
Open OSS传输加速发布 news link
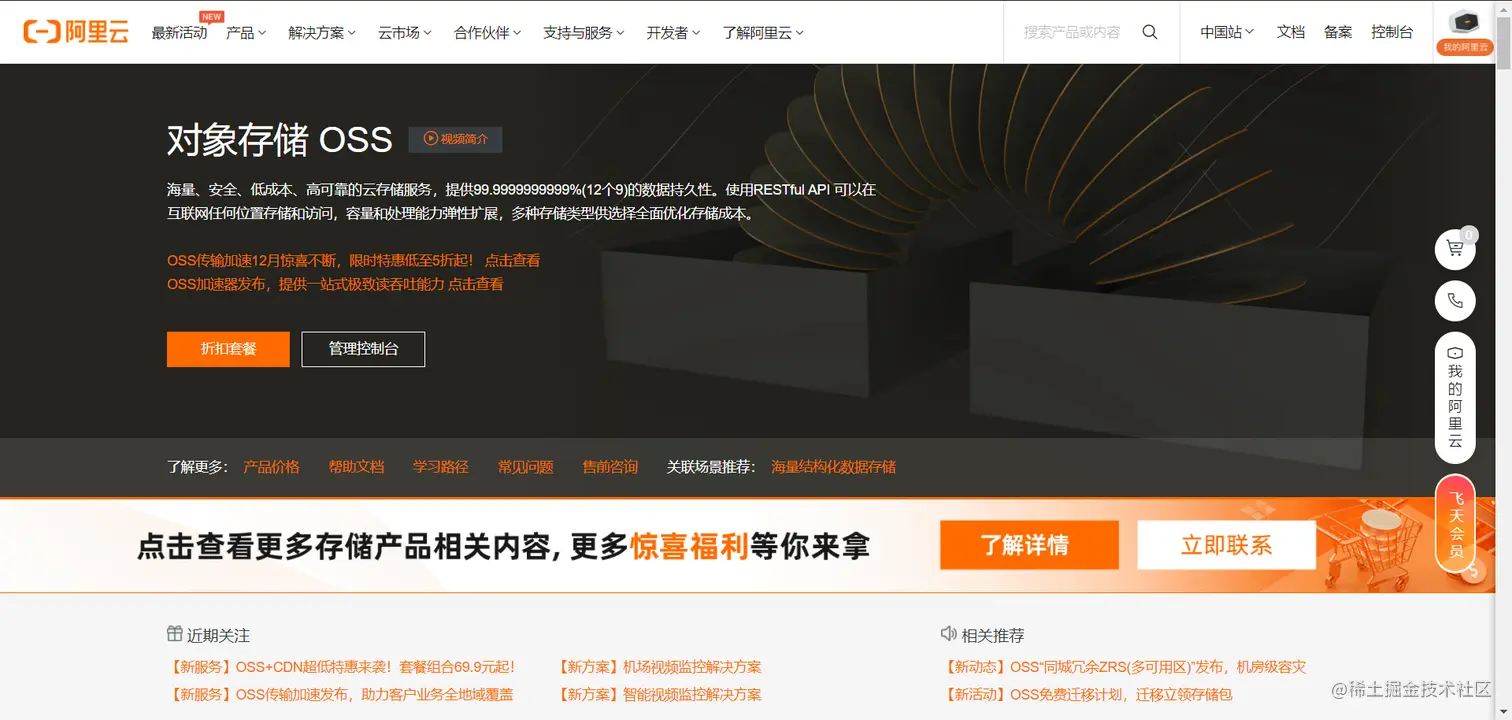[x=343, y=694]
